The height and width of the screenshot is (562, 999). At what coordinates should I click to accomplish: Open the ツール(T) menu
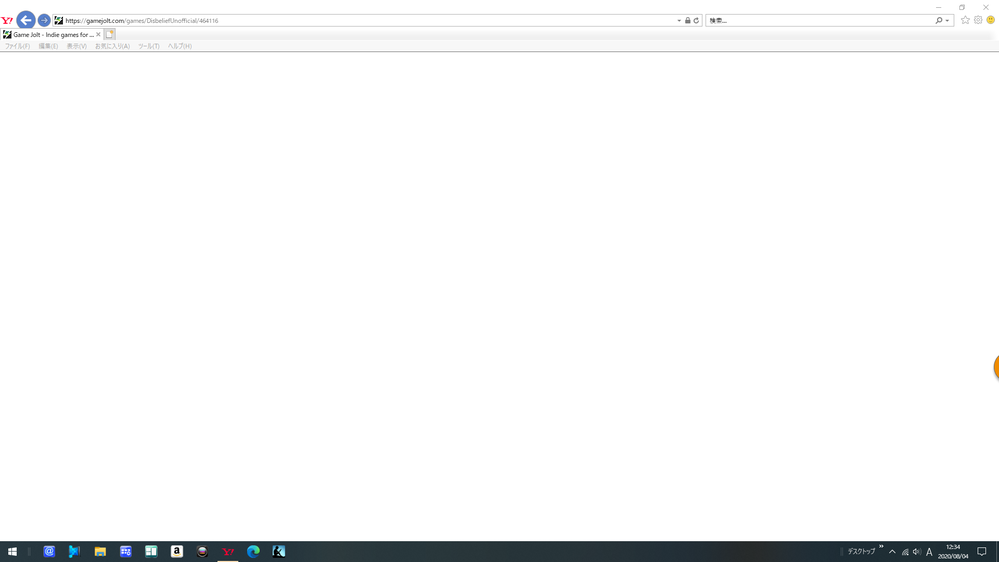click(x=148, y=47)
